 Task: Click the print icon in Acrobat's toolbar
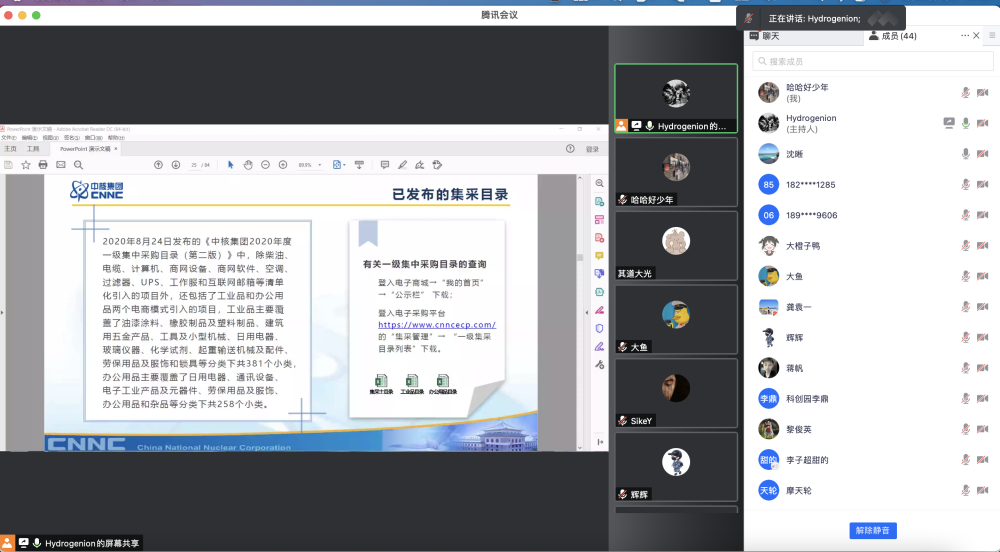[x=43, y=165]
